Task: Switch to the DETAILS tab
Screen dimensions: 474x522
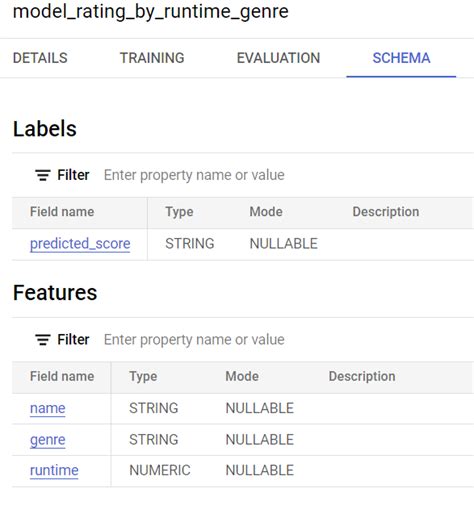Action: 40,58
